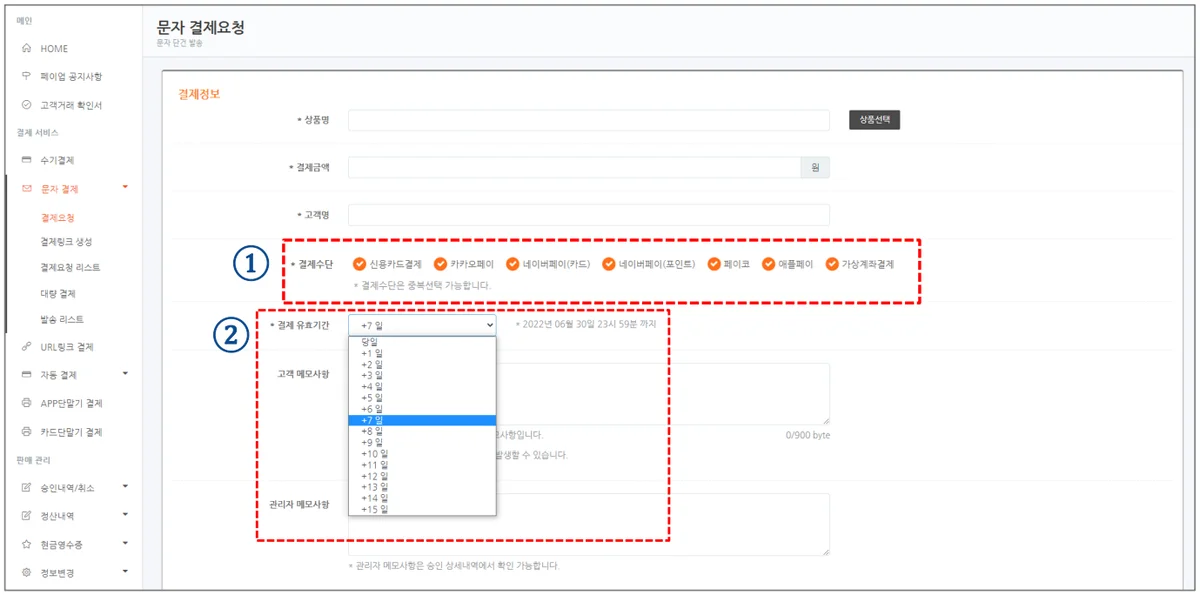The height and width of the screenshot is (595, 1200).
Task: Choose +2 일 in the validity list
Action: [x=422, y=364]
